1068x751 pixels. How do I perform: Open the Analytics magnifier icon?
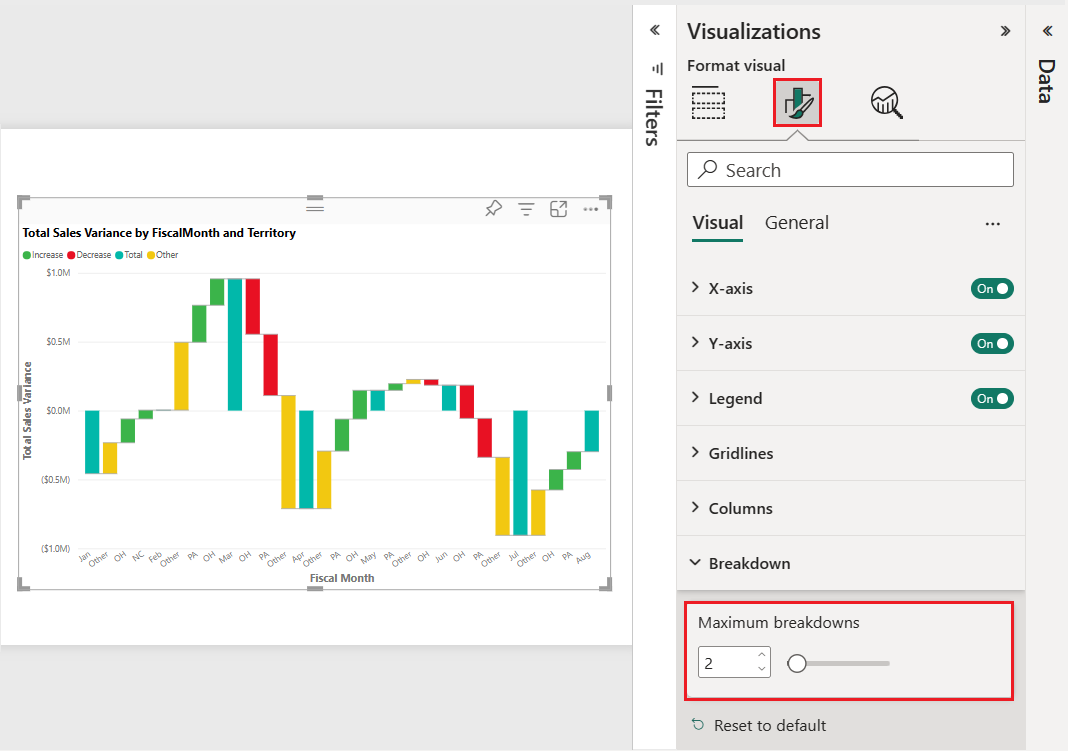click(887, 103)
